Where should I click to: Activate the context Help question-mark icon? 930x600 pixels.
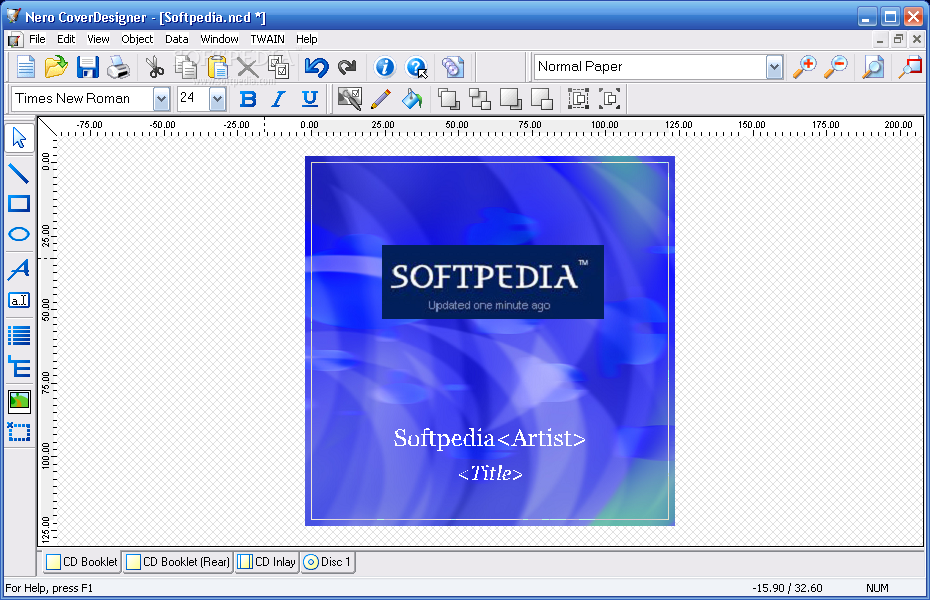pos(416,67)
